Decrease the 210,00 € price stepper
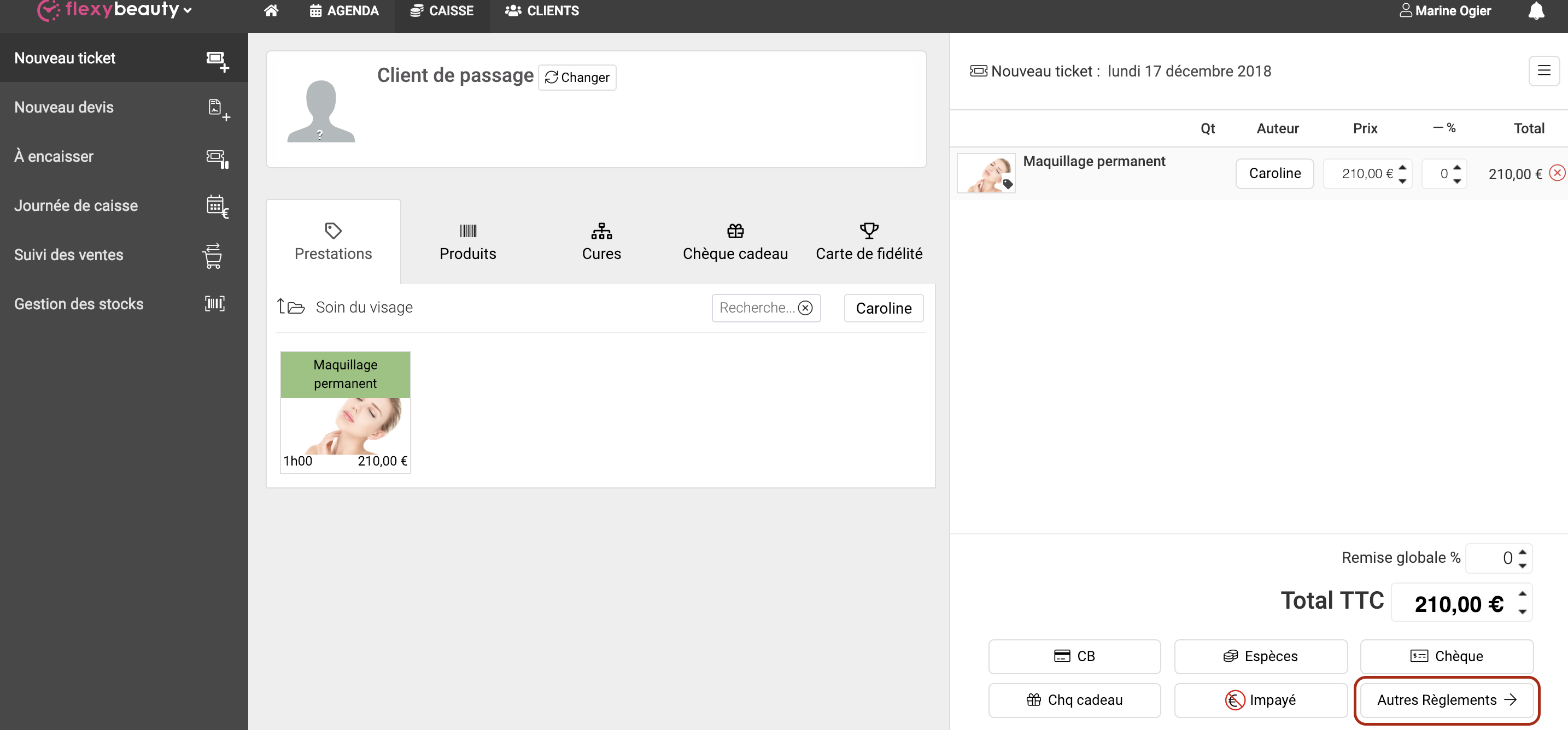 [x=1402, y=181]
